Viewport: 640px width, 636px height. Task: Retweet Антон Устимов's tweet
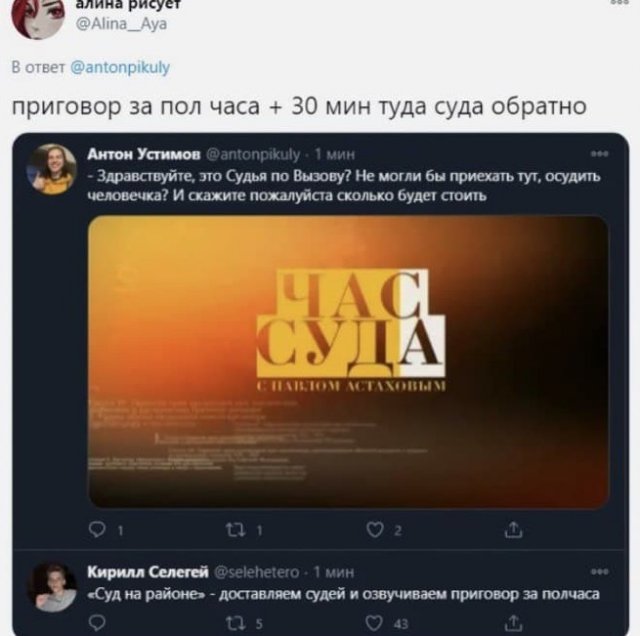click(236, 530)
